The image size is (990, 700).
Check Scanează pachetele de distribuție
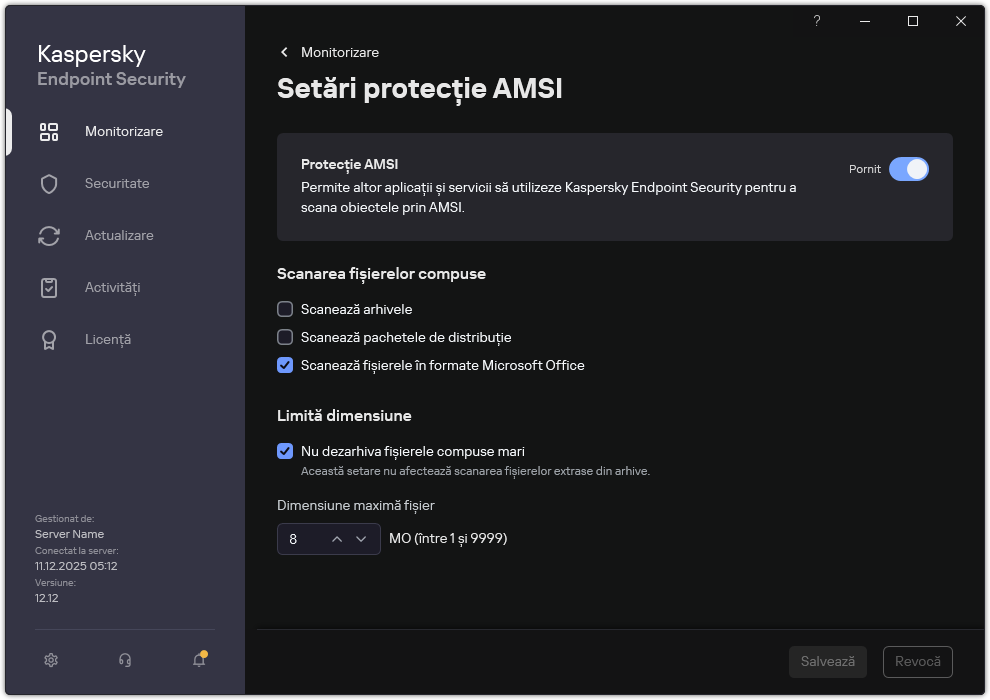click(285, 337)
